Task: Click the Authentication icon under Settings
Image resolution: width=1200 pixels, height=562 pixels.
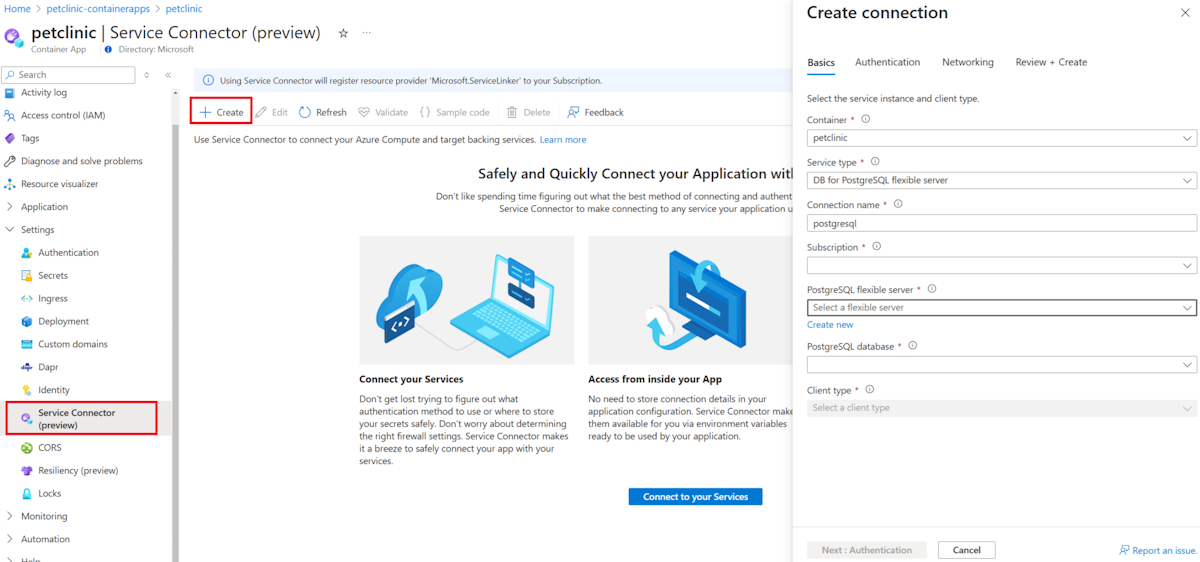Action: pos(27,253)
